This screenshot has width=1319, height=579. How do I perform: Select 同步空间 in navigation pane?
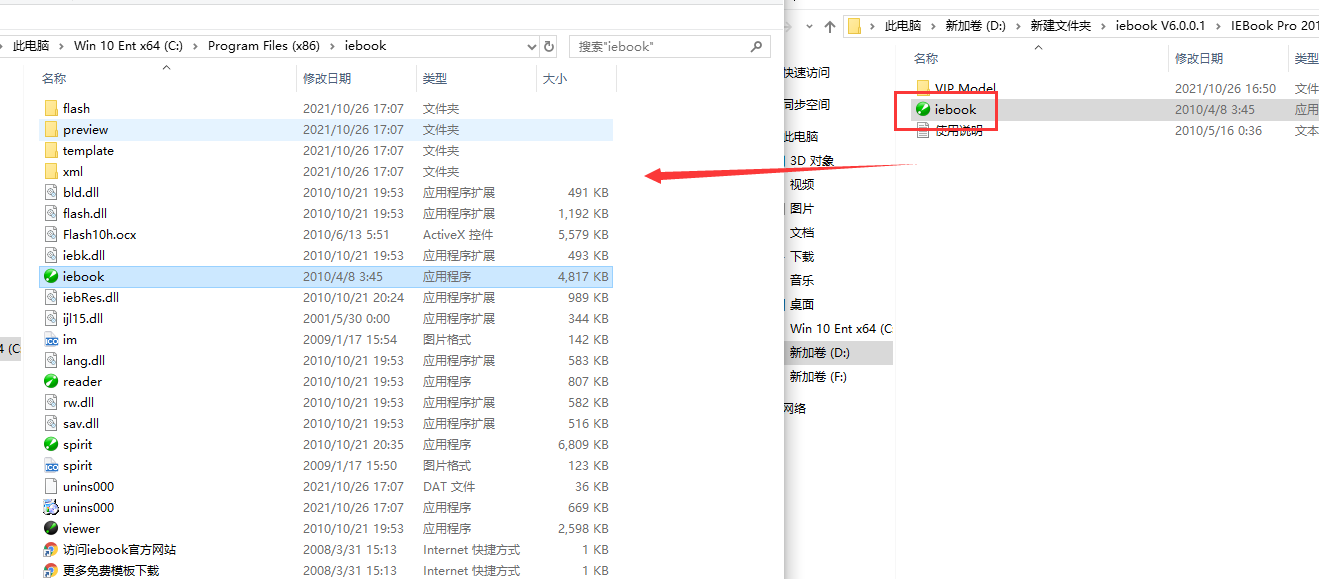807,105
